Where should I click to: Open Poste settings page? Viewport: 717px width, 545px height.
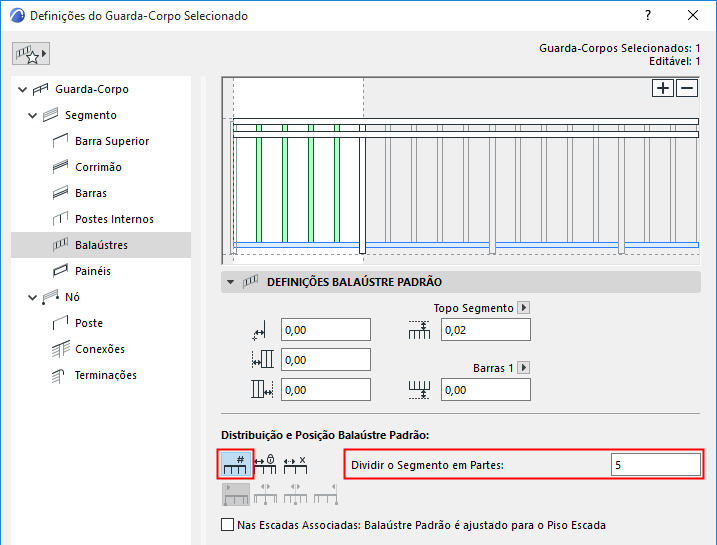pyautogui.click(x=89, y=323)
